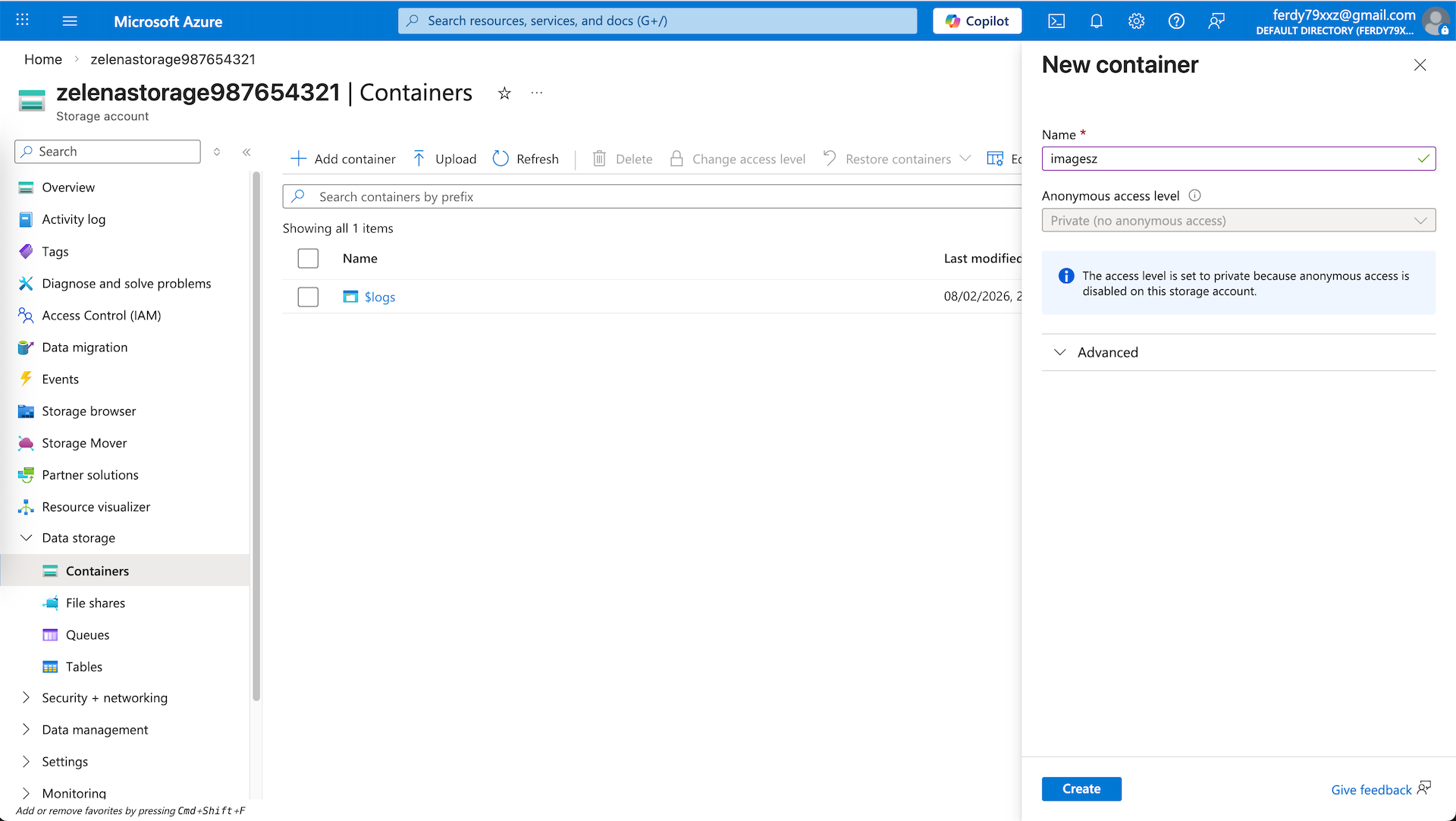
Task: Click the Refresh toolbar icon
Action: coord(500,159)
